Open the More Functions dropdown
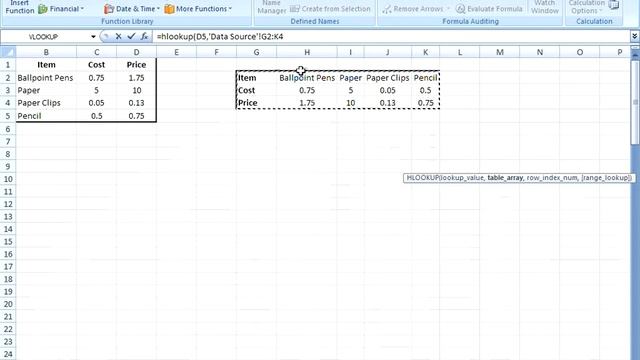640x360 pixels. point(198,9)
